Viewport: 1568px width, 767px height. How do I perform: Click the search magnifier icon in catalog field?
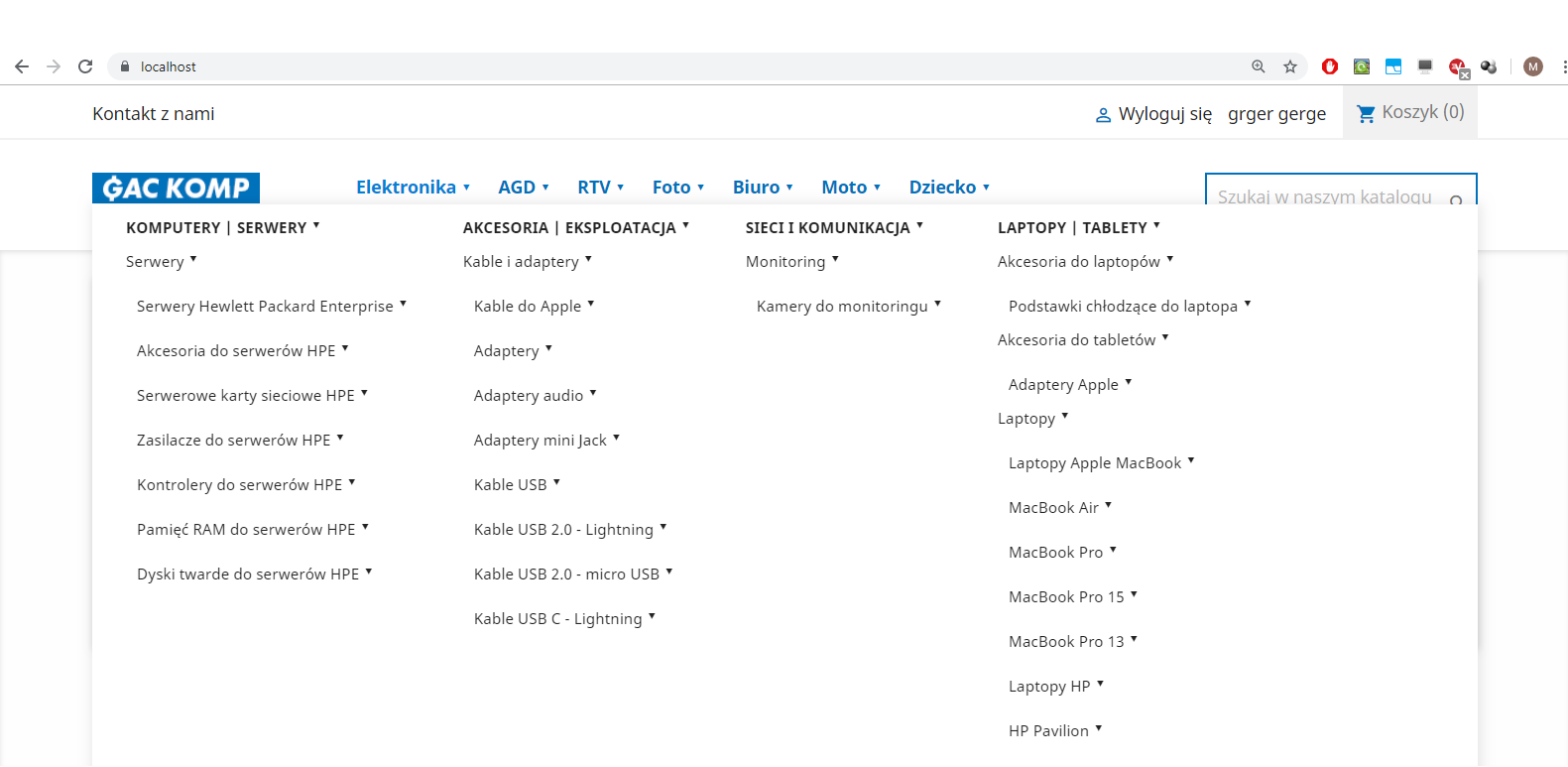[x=1456, y=199]
